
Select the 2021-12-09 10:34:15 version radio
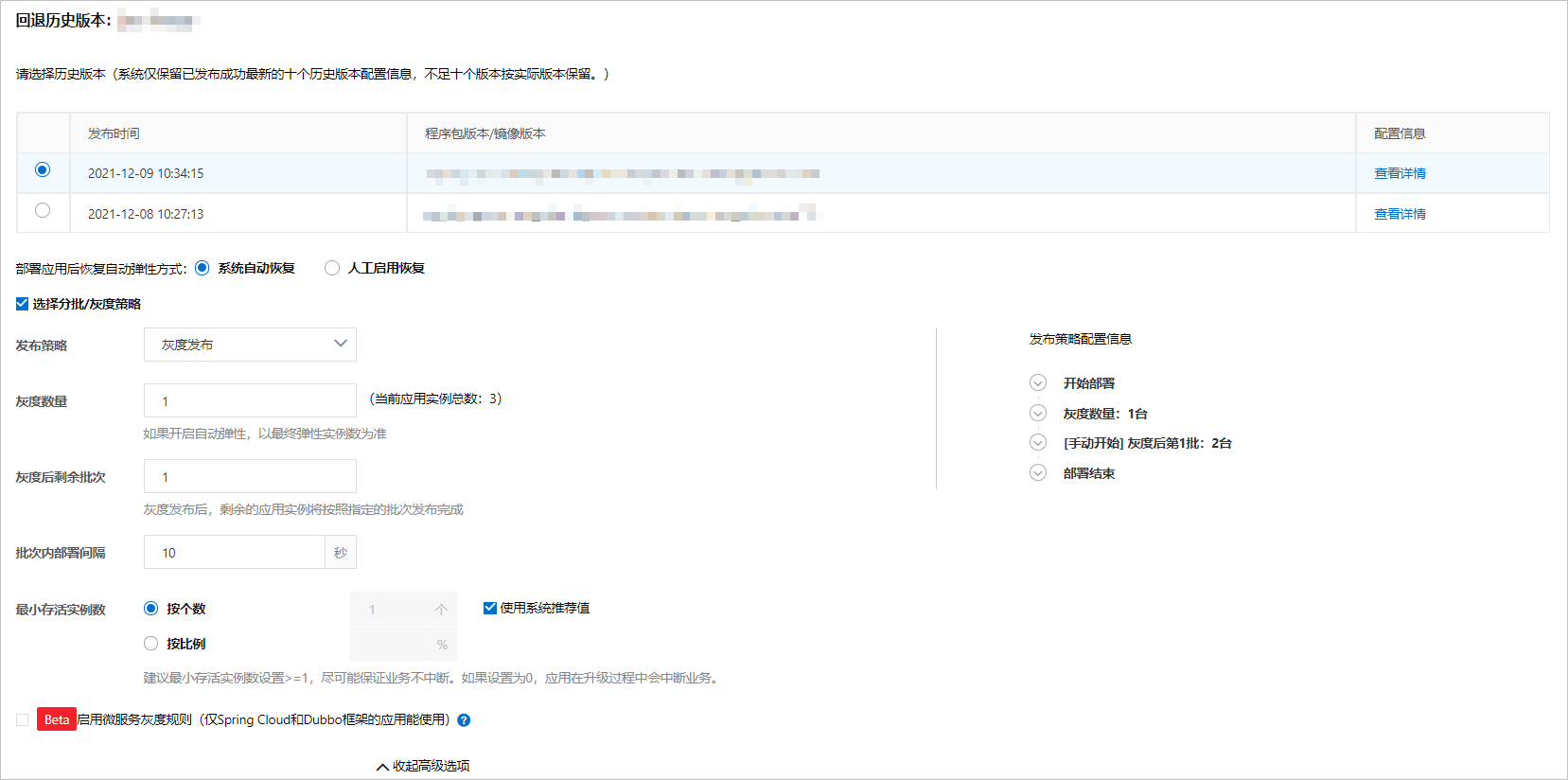pyautogui.click(x=43, y=170)
